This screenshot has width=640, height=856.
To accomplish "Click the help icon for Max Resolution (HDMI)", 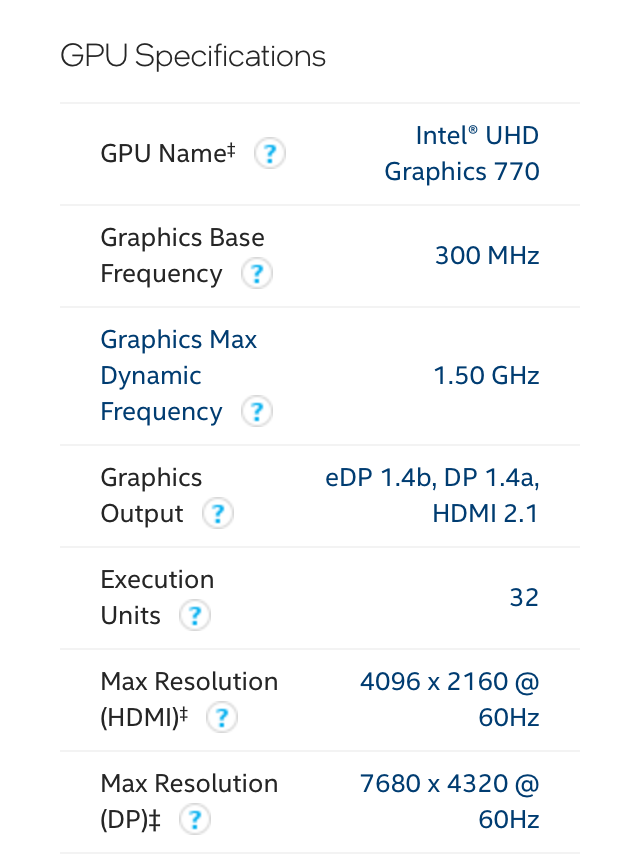I will [221, 718].
